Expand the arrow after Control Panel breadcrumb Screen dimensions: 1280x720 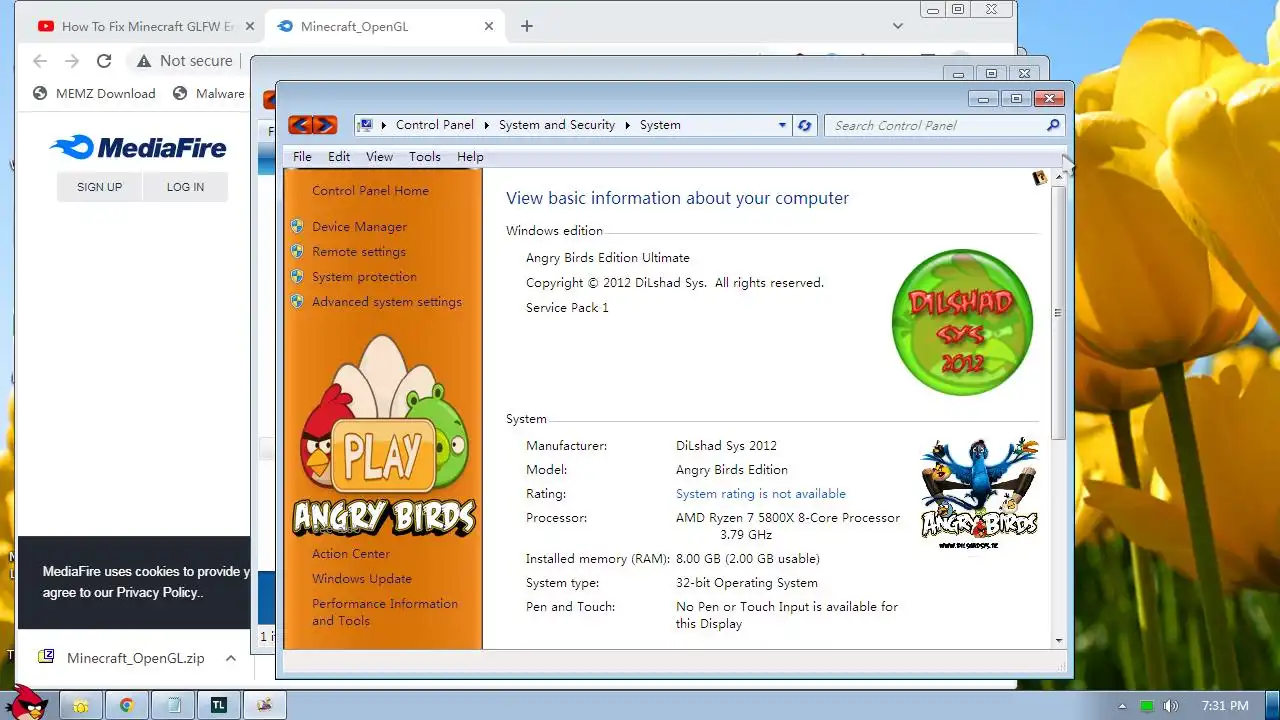[x=487, y=125]
